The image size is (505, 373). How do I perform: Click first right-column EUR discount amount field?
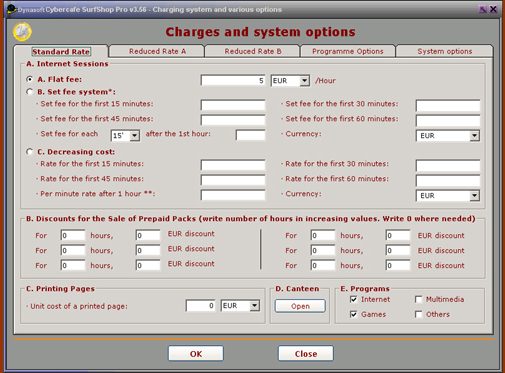point(398,235)
